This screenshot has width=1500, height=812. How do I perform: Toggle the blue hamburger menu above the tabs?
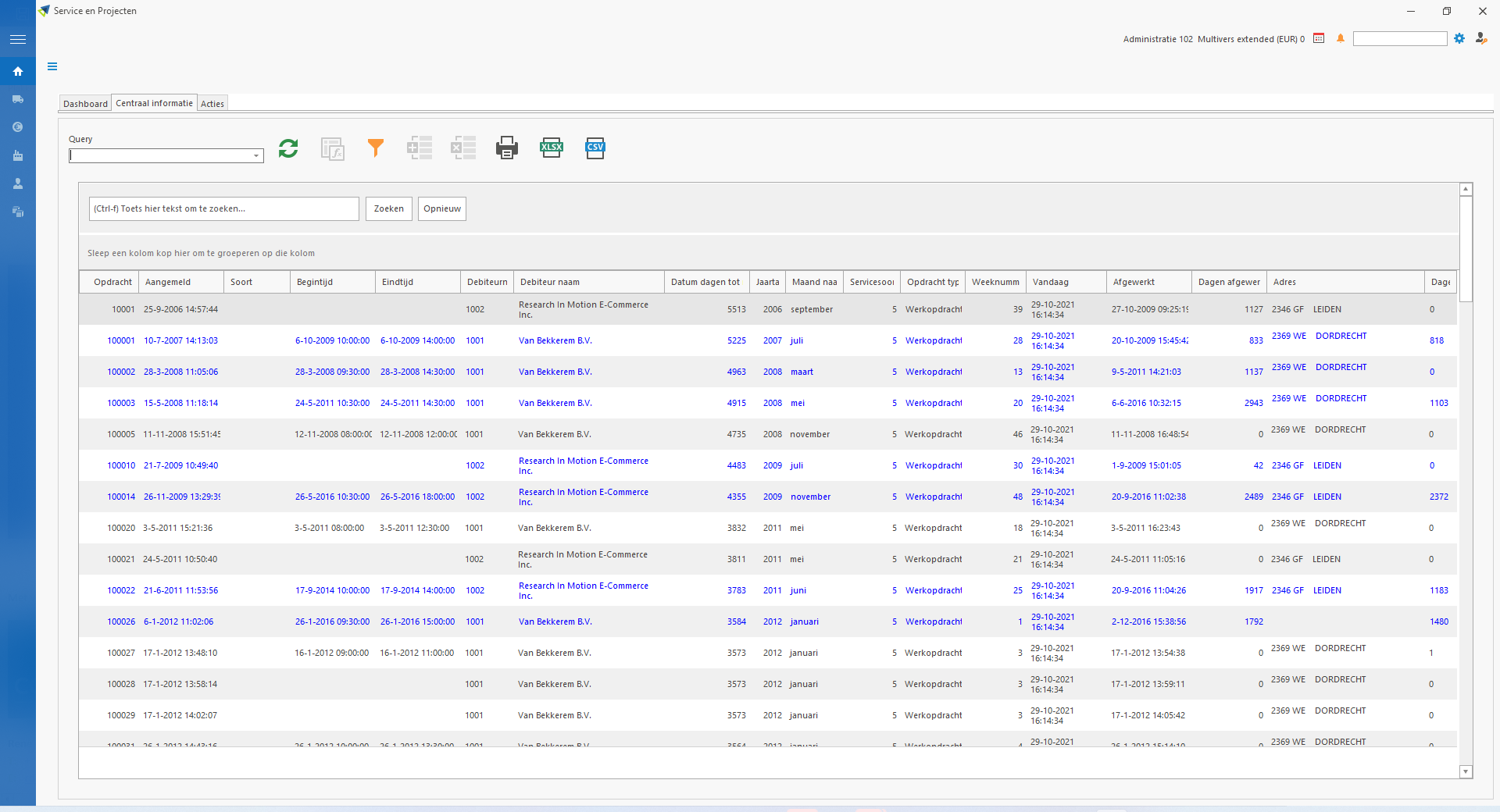coord(52,66)
